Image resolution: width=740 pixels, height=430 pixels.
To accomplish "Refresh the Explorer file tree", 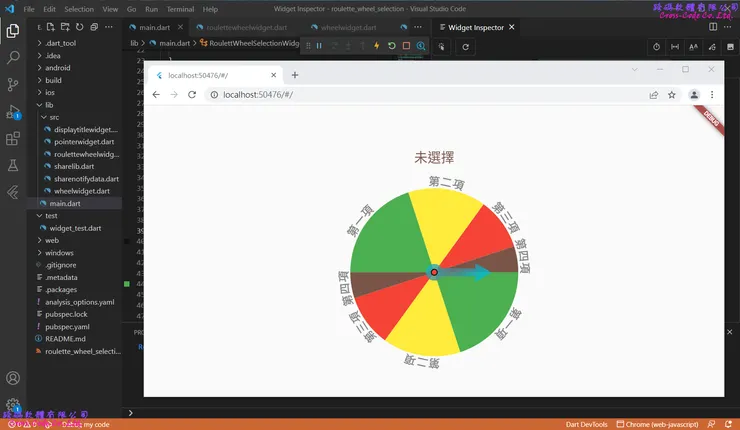I will pos(79,27).
